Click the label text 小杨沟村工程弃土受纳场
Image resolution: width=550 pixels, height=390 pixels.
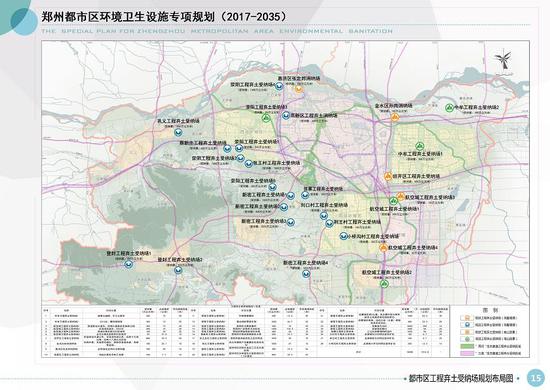point(373,236)
